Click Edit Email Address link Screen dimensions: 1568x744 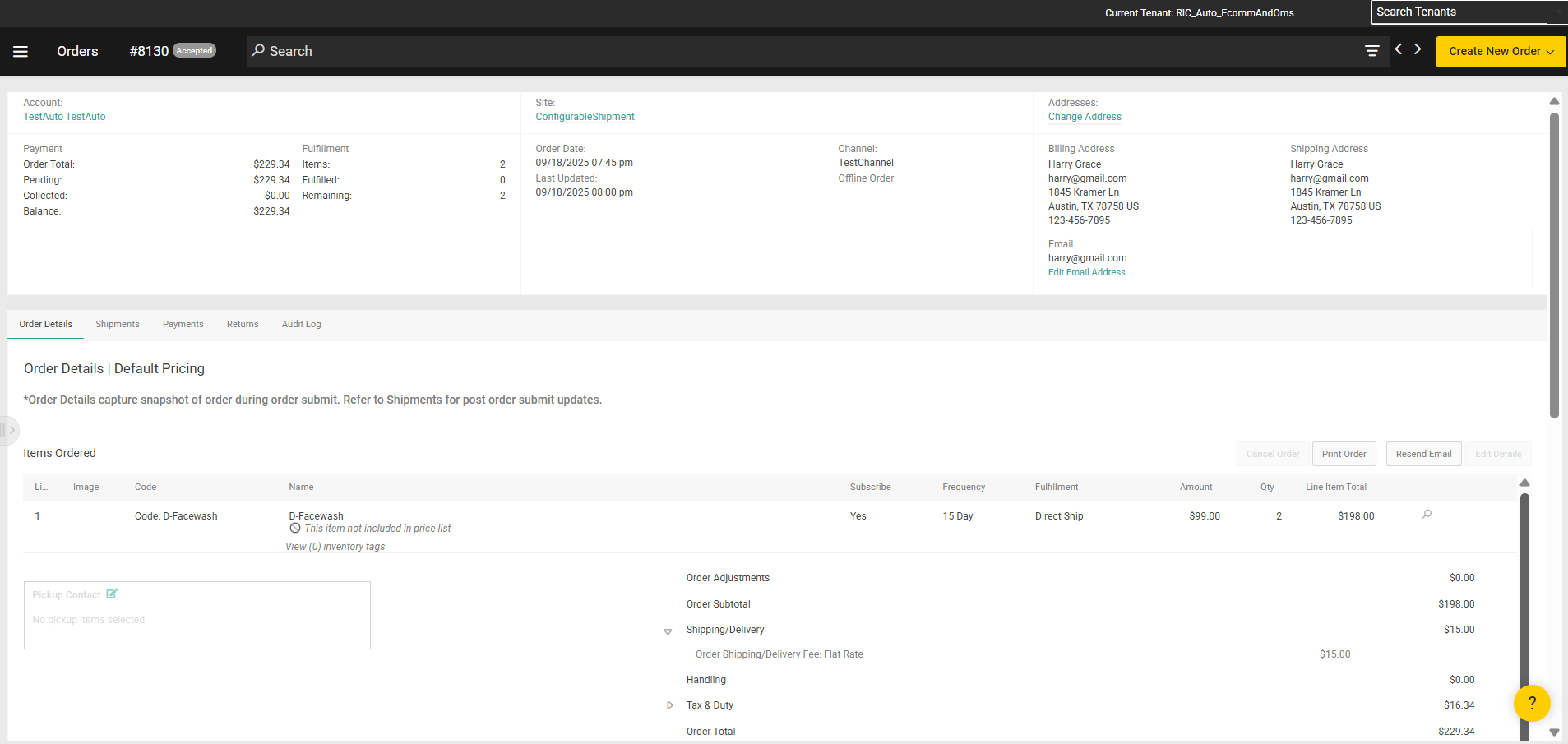coord(1086,272)
